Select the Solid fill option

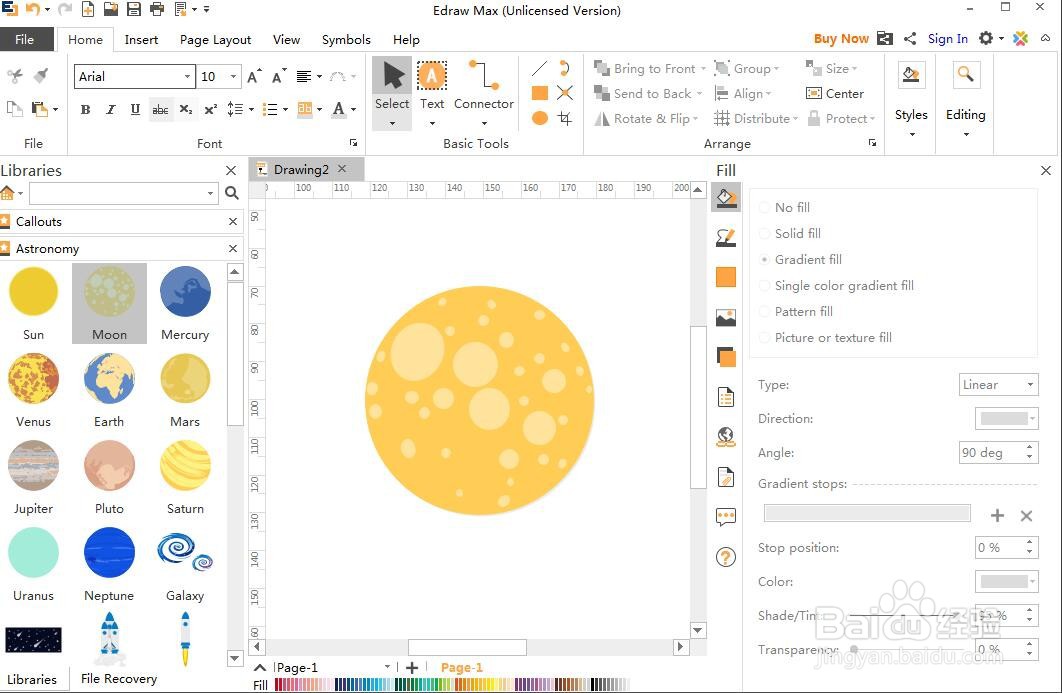[790, 233]
